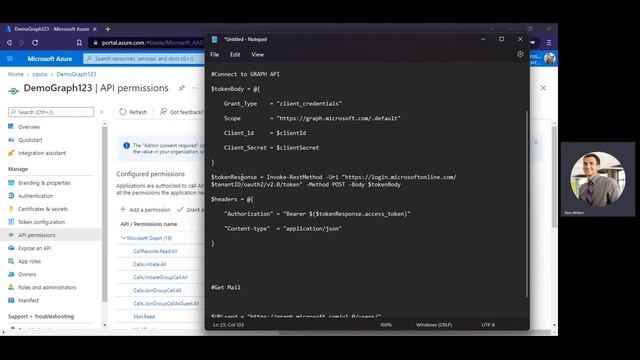Viewport: 640px width, 360px height.
Task: Open the Azure portal hamburger menu
Action: (10, 59)
